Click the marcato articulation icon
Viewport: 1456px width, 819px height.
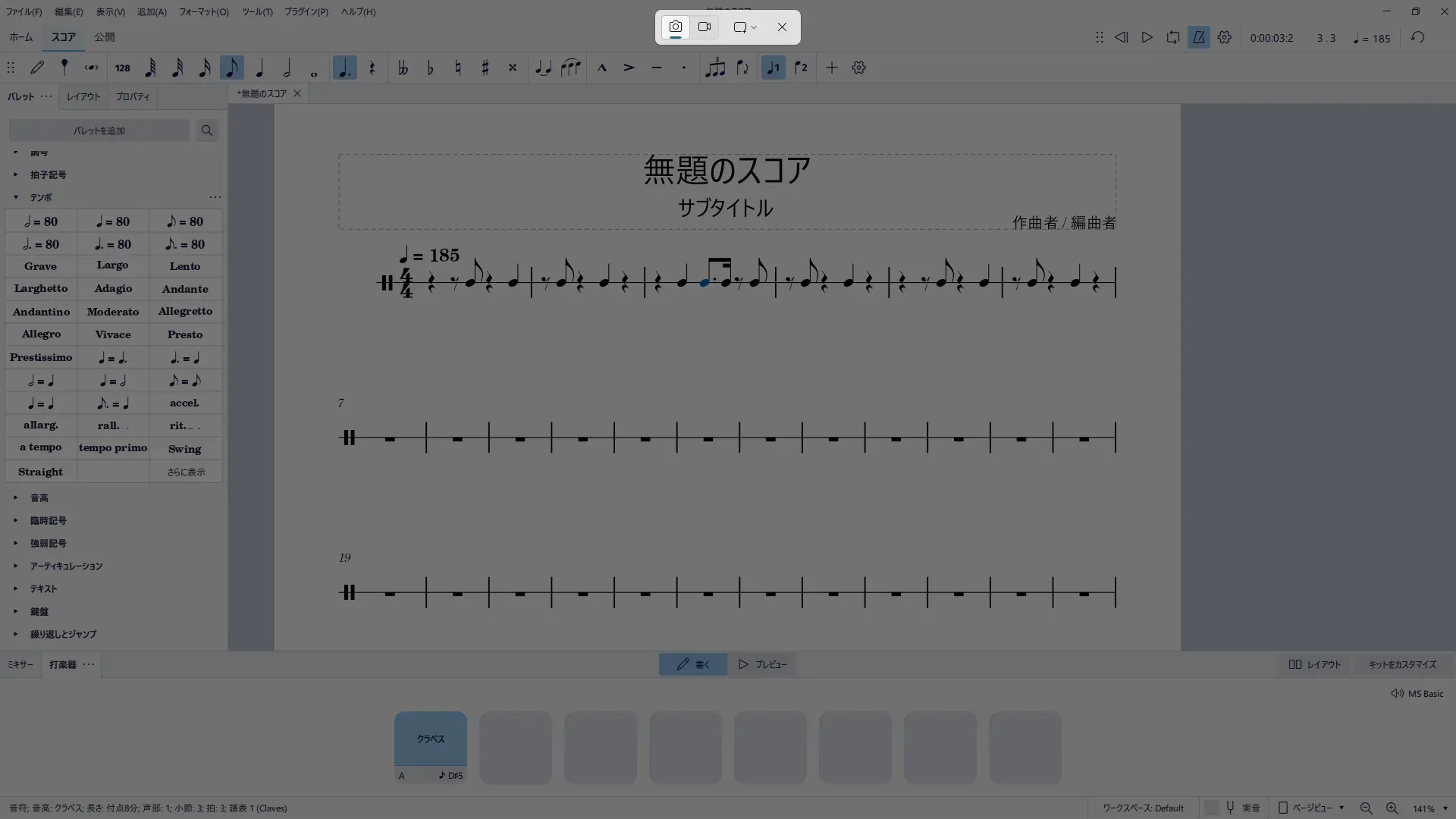coord(602,67)
